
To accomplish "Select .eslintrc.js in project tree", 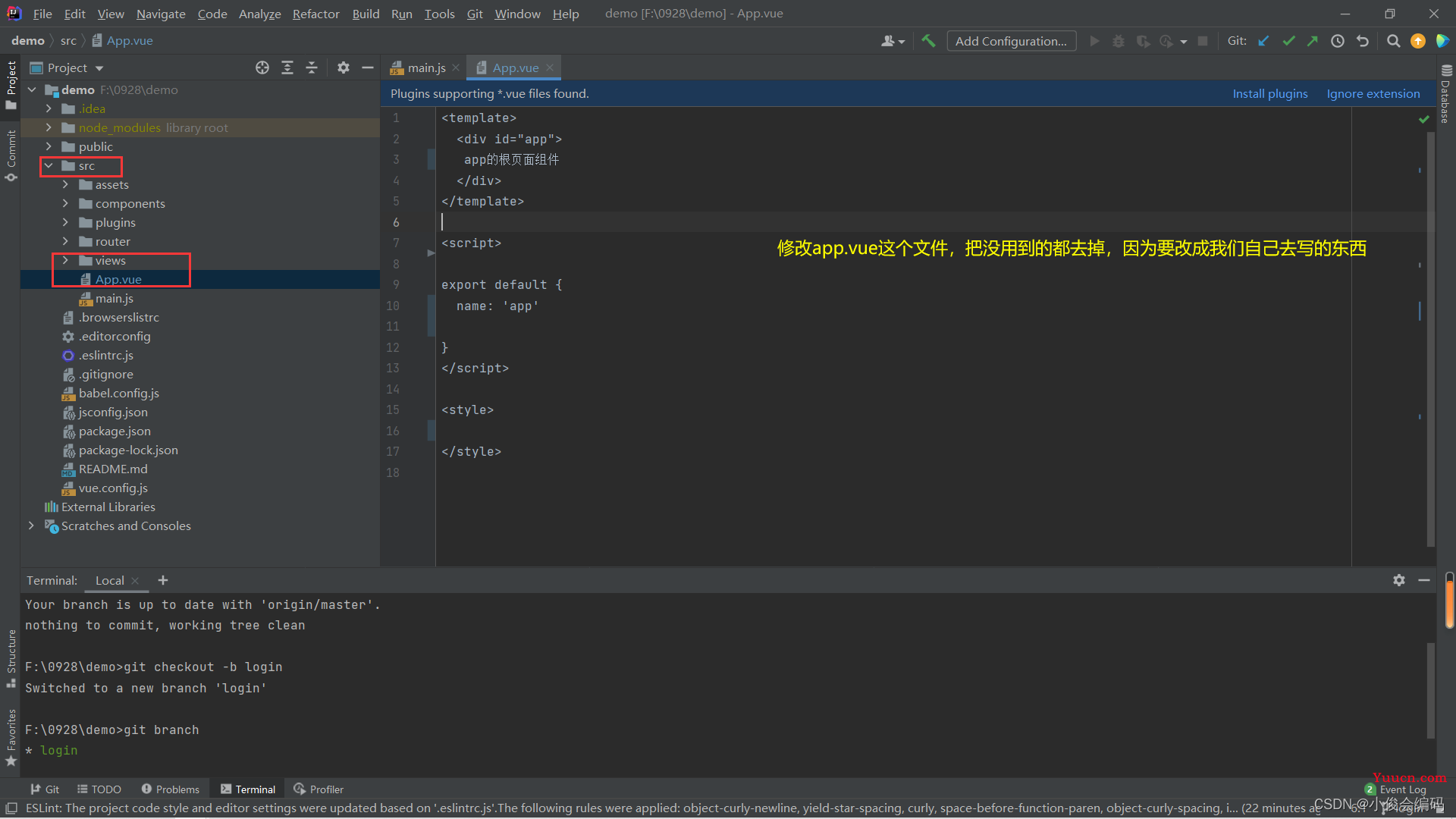I will click(106, 355).
